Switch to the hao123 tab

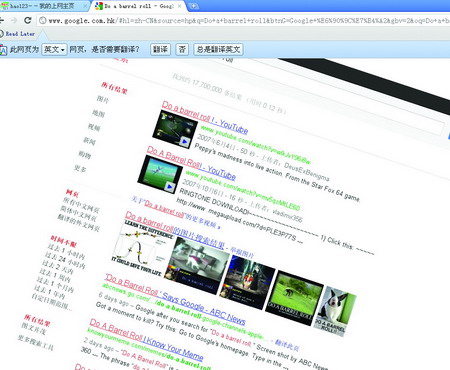coord(42,6)
